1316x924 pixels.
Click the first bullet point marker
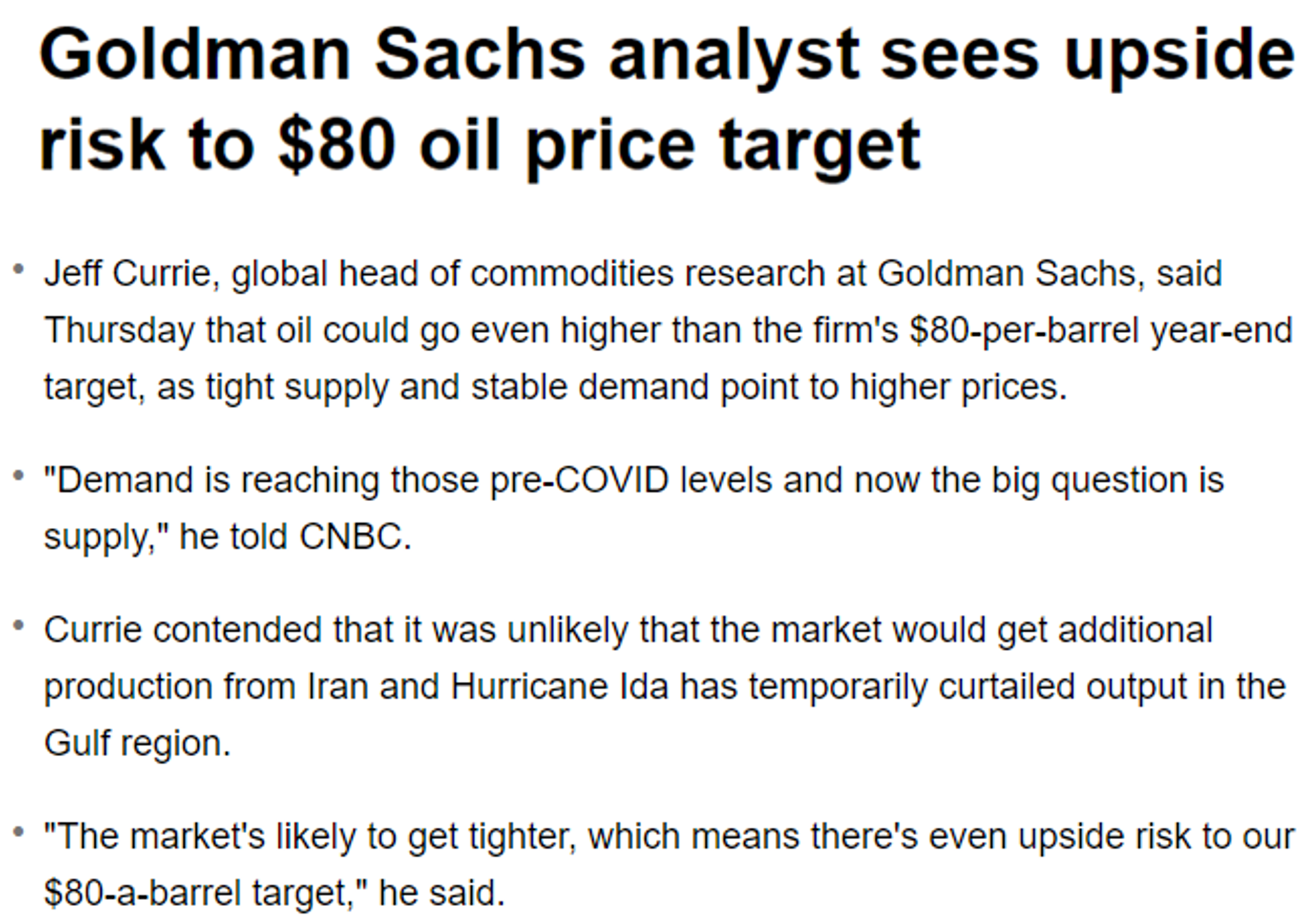point(19,269)
